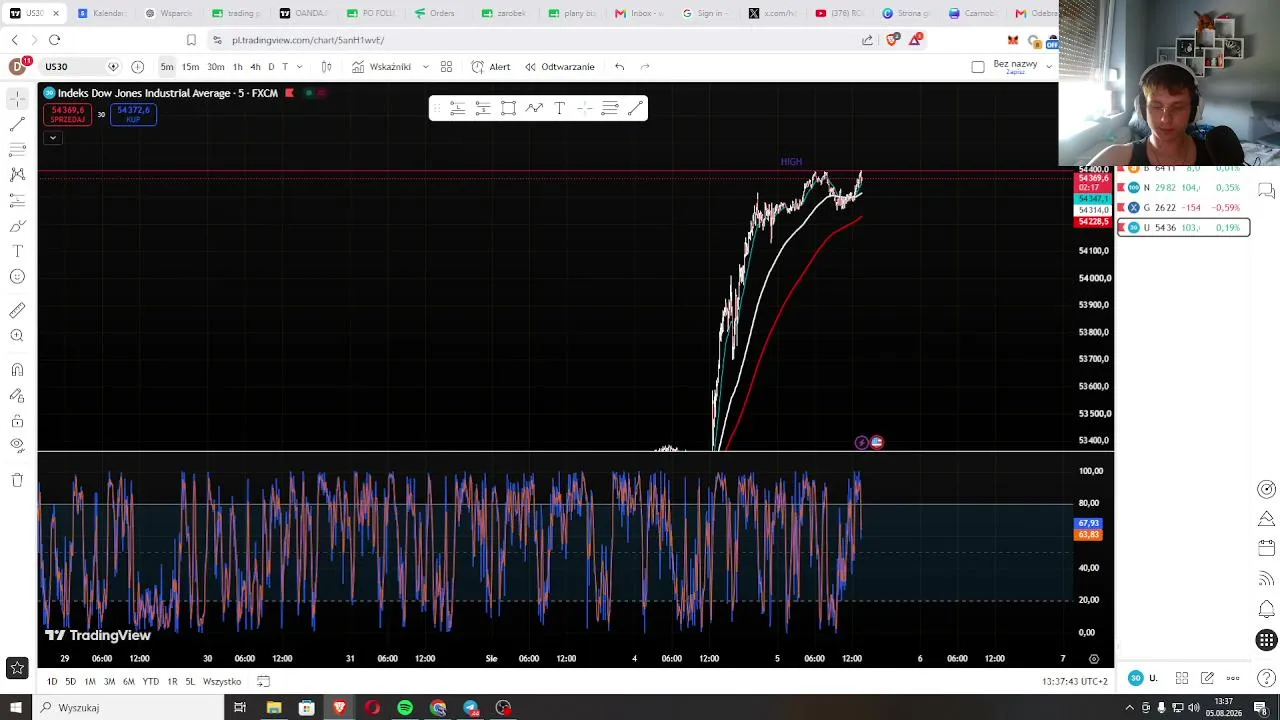This screenshot has width=1280, height=720.
Task: Click the trash remove objects icon
Action: point(17,480)
